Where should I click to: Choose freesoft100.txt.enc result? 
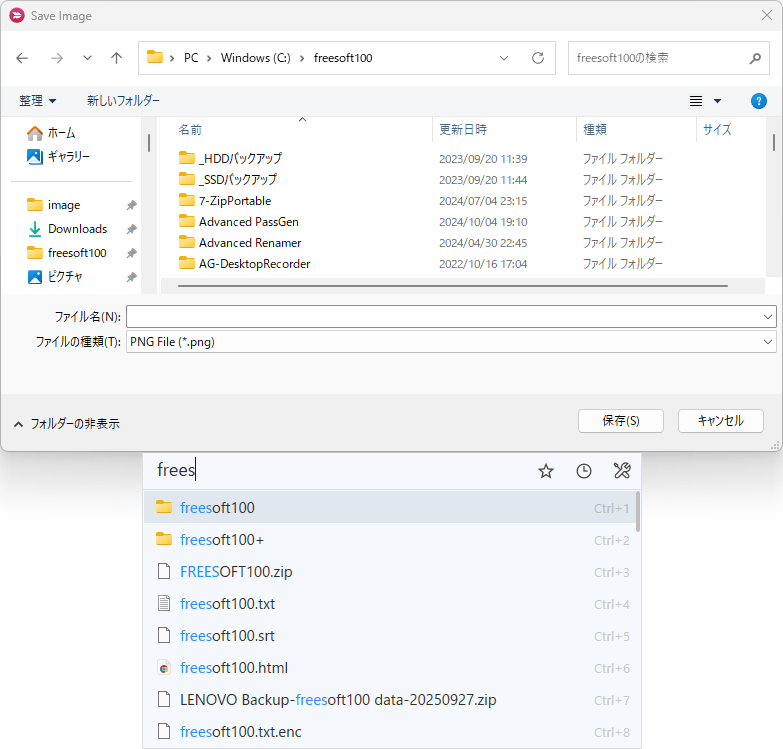click(x=390, y=731)
